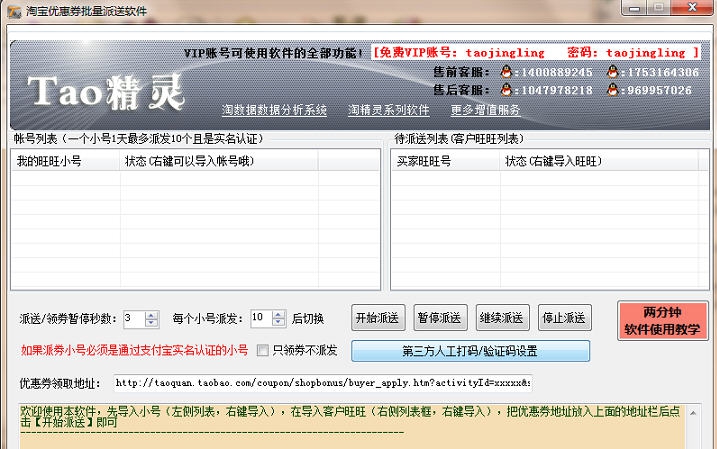717x449 pixels.
Task: Click the 售前客服 number 1753164306
Action: (x=663, y=72)
